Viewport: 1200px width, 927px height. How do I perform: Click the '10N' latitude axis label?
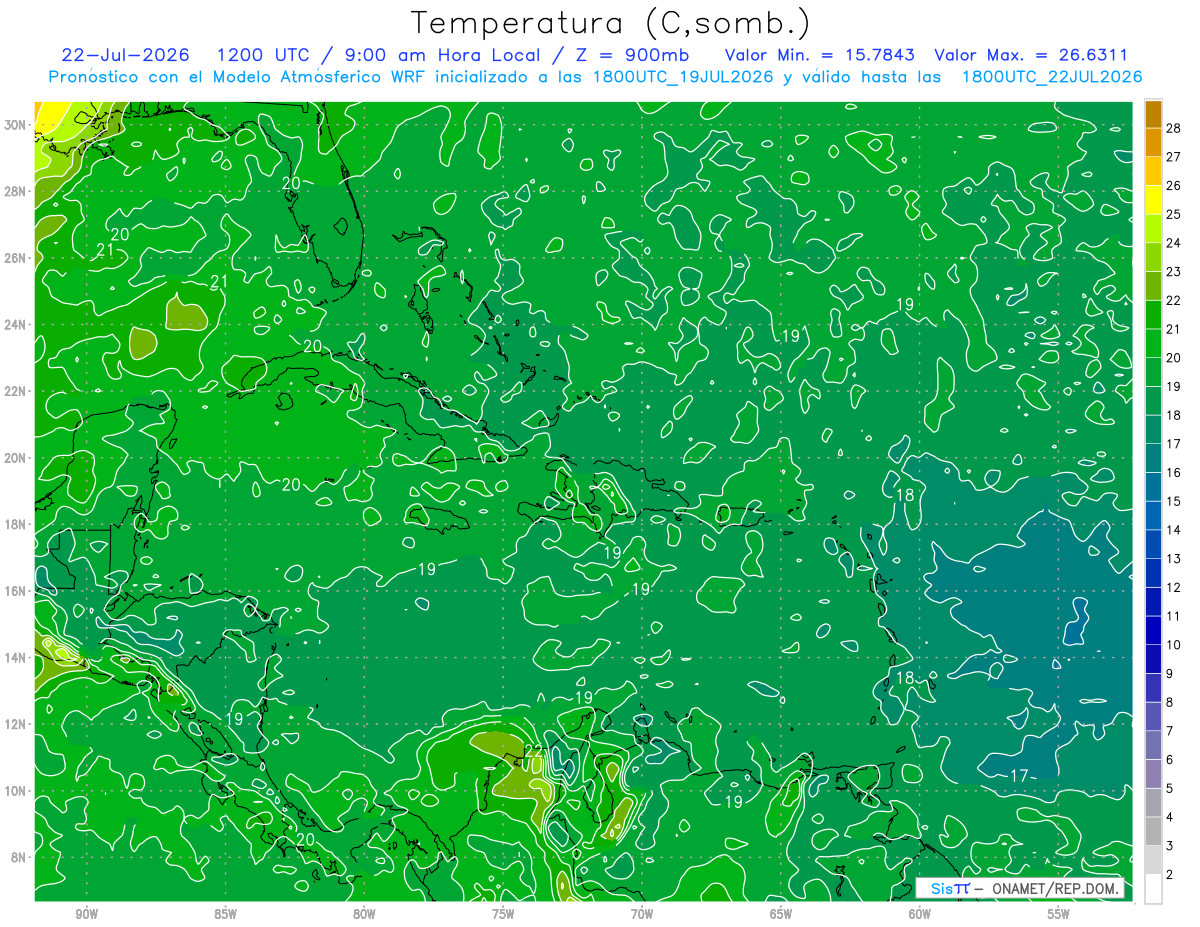[15, 790]
